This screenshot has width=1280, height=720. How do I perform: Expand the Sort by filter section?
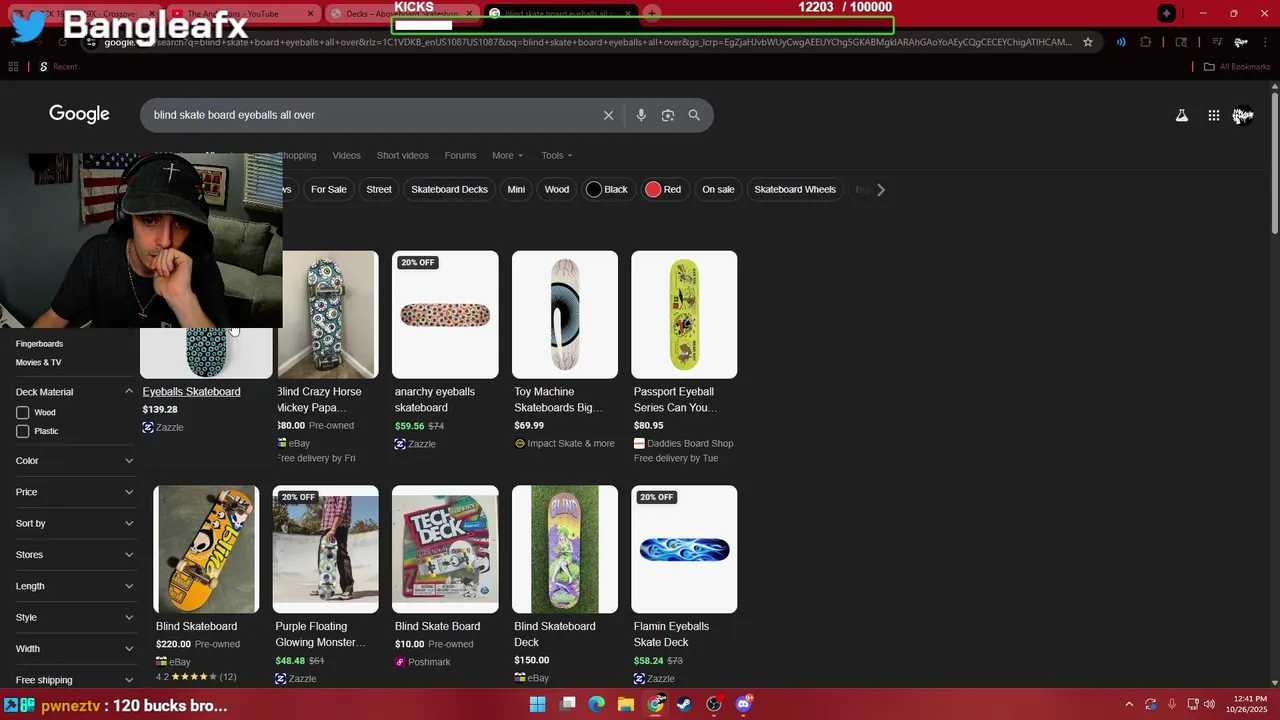tap(75, 523)
